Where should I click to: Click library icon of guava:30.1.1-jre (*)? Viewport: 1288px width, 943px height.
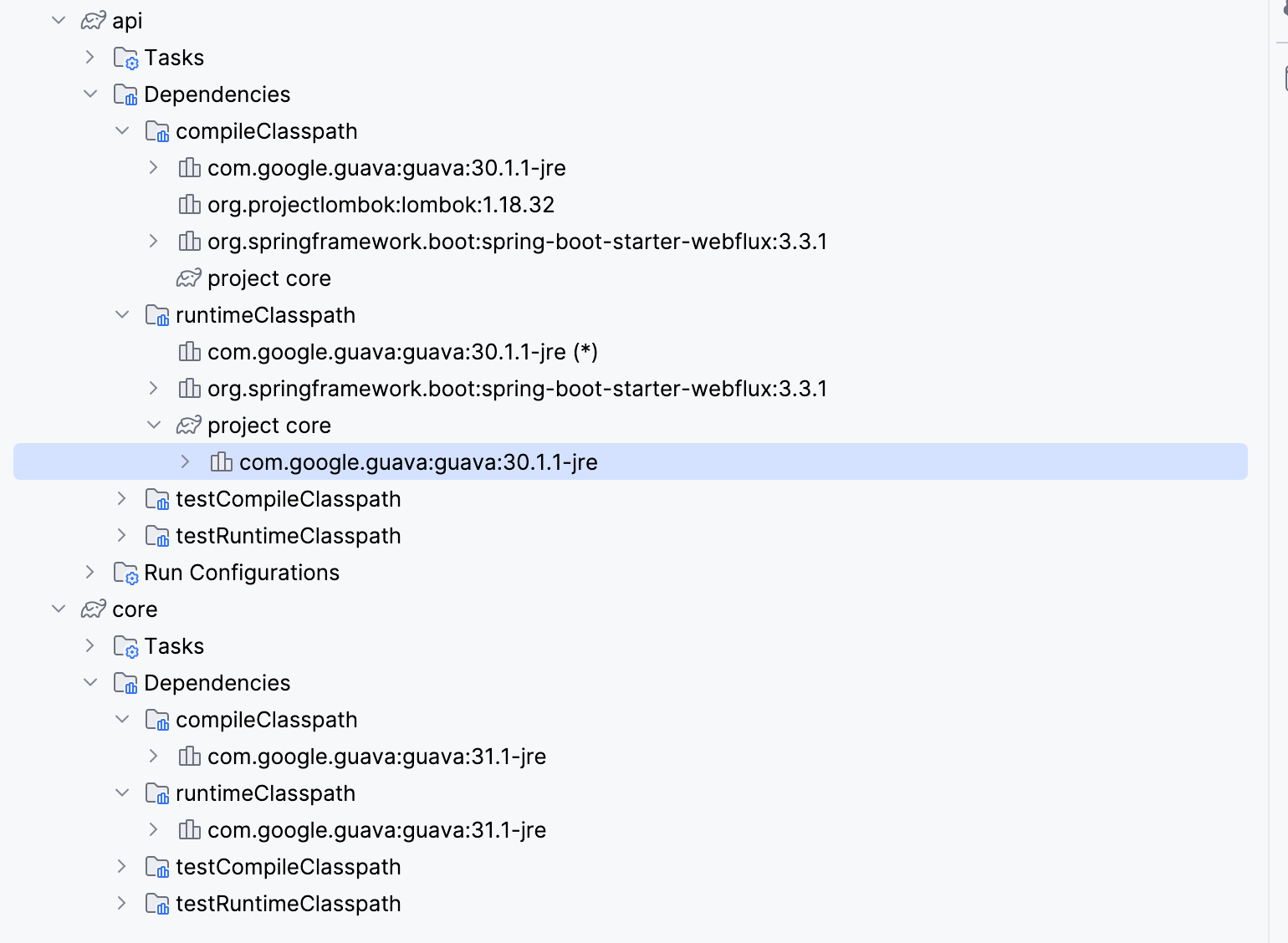(x=190, y=352)
